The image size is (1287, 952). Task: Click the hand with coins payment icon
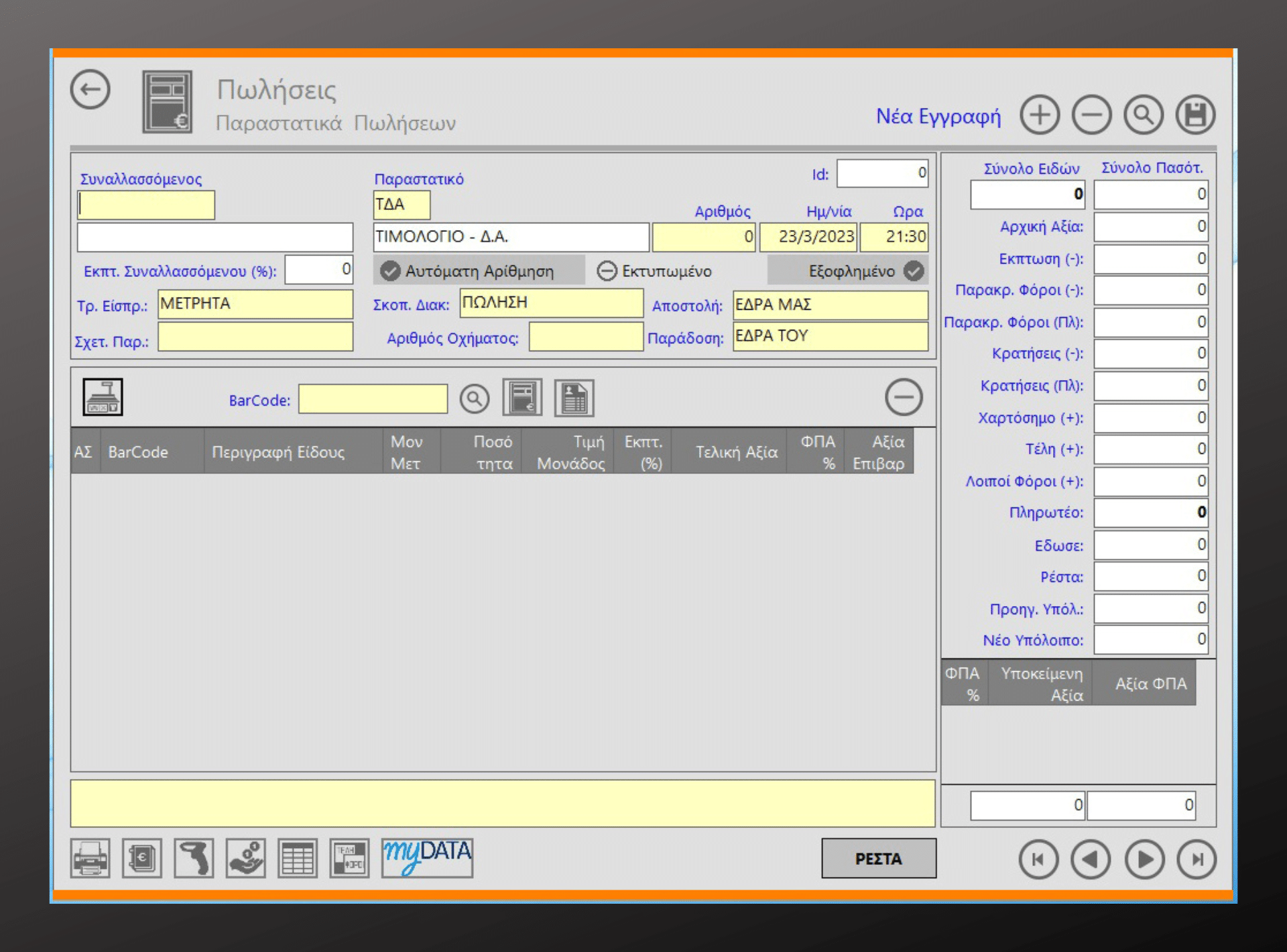click(x=245, y=858)
